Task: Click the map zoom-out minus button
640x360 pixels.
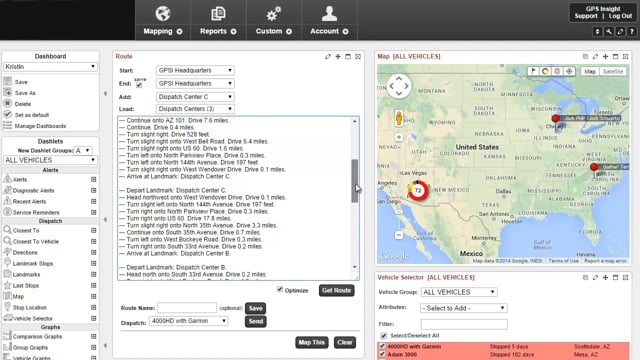Action: [x=399, y=235]
